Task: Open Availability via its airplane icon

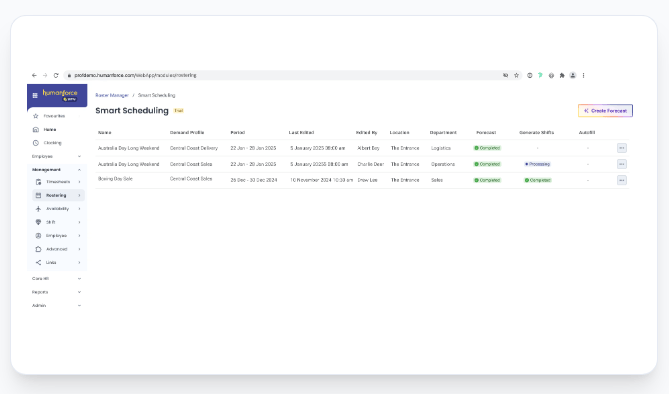Action: click(x=38, y=209)
